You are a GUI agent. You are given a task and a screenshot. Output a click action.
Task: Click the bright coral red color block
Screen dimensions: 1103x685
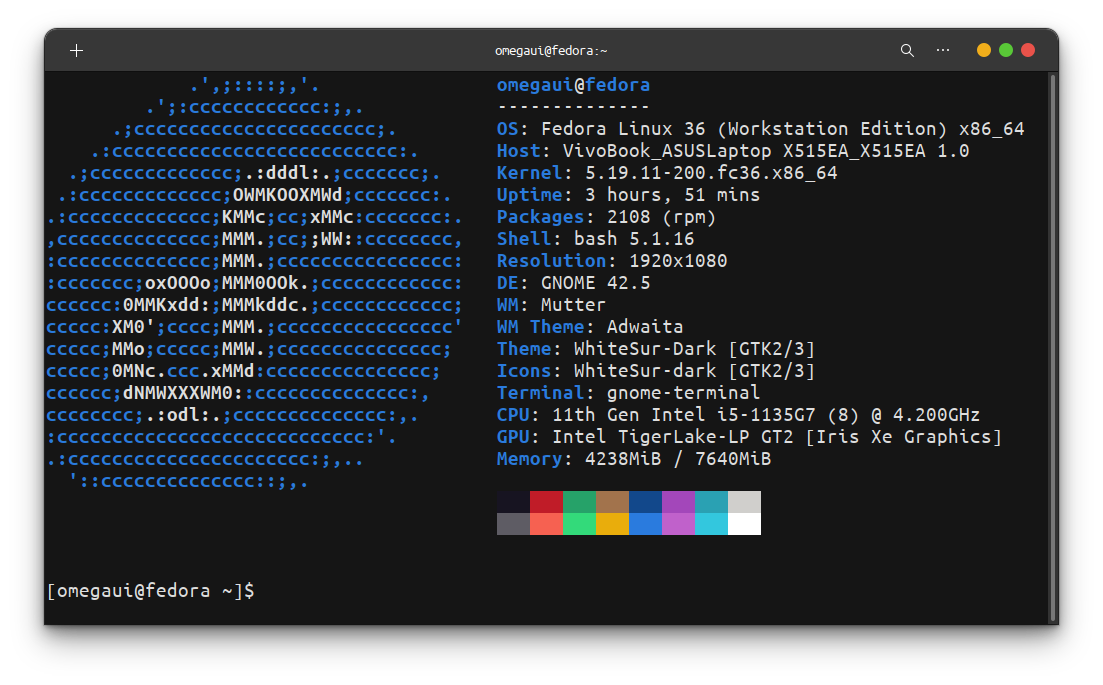[547, 524]
